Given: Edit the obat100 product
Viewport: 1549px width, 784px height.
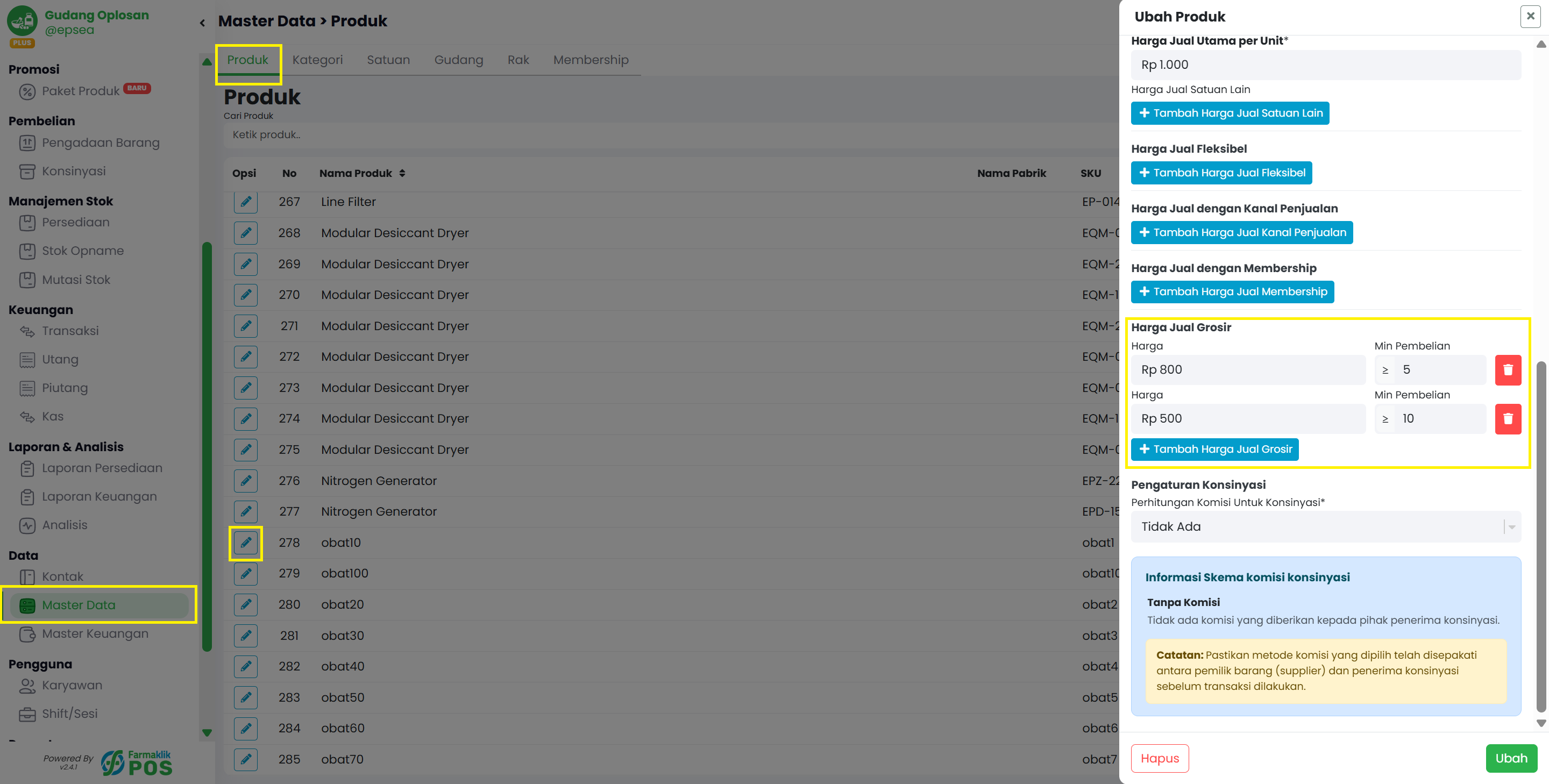Looking at the screenshot, I should 245,574.
